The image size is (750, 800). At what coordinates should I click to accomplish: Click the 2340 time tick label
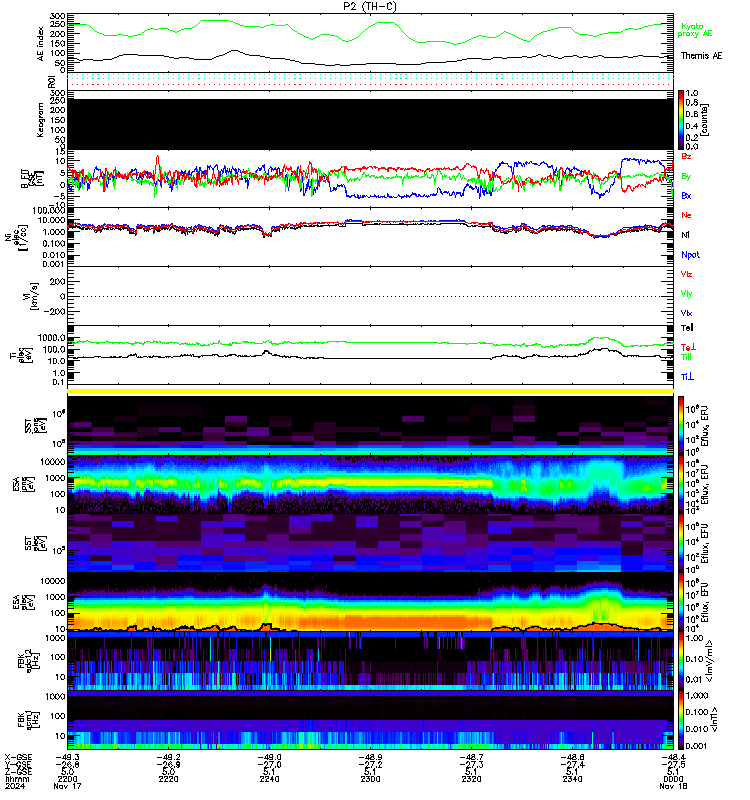[x=572, y=779]
